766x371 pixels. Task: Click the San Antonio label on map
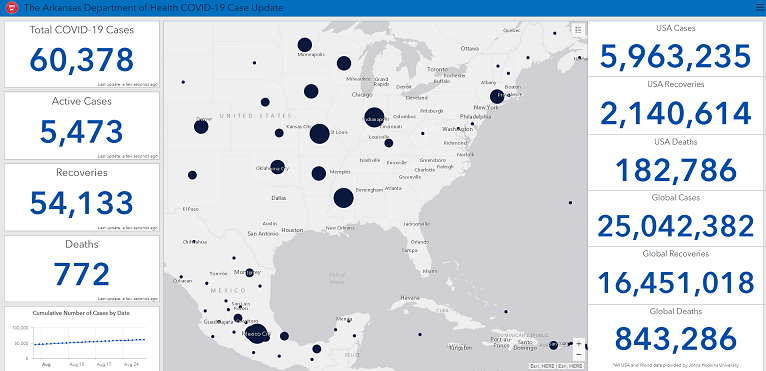[263, 233]
